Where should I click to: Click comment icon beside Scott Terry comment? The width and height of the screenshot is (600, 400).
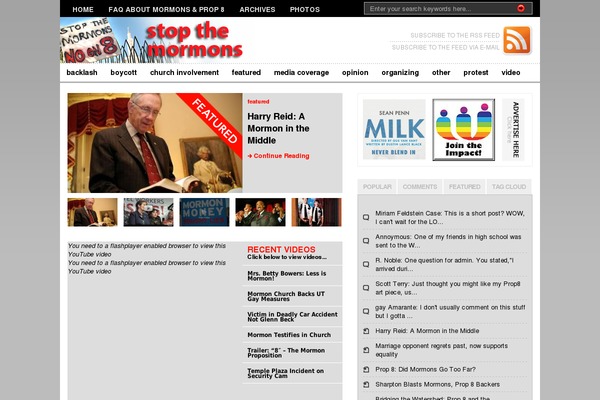click(366, 288)
